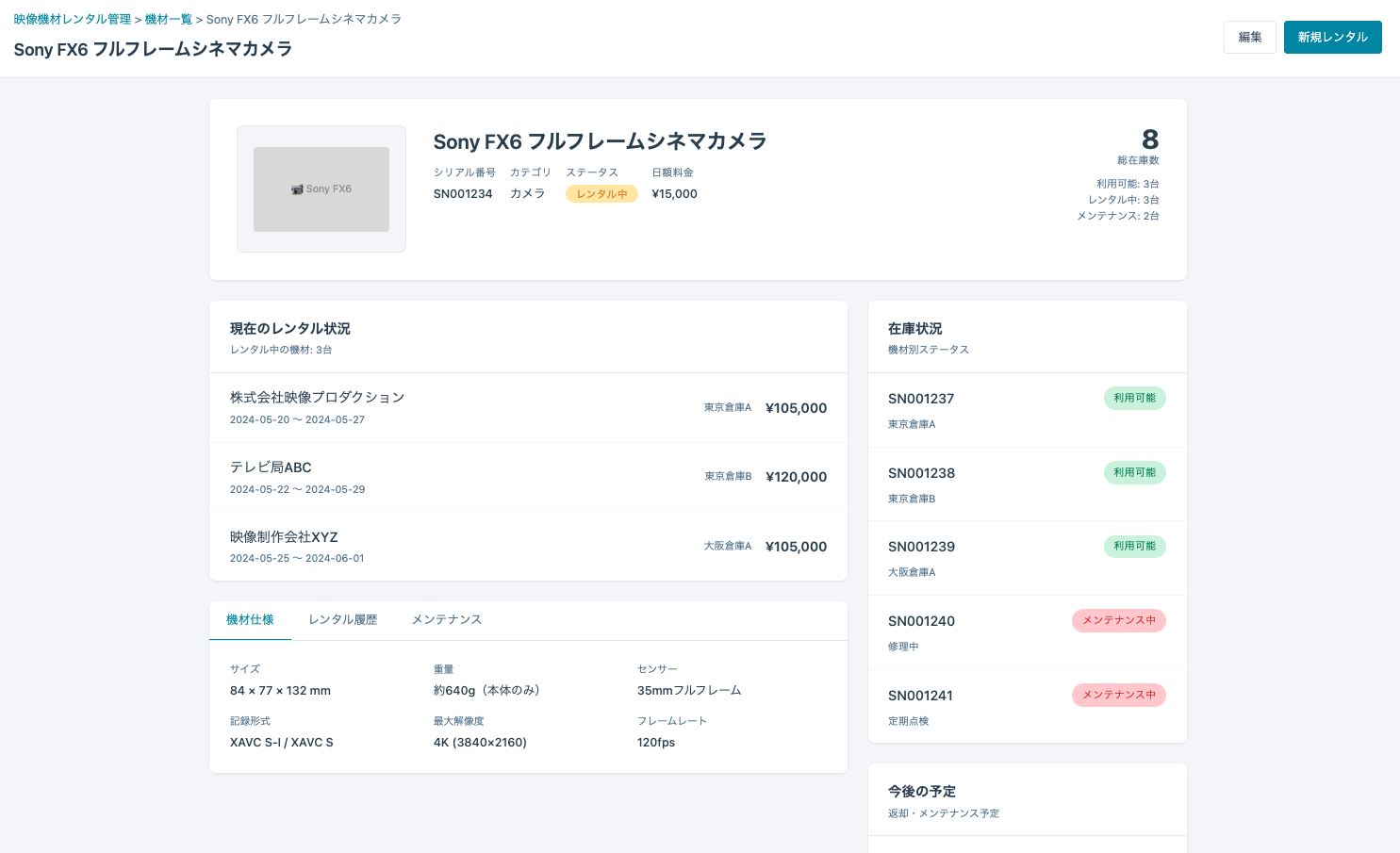Click 利用可能: 3台 summary line

pos(1128,184)
